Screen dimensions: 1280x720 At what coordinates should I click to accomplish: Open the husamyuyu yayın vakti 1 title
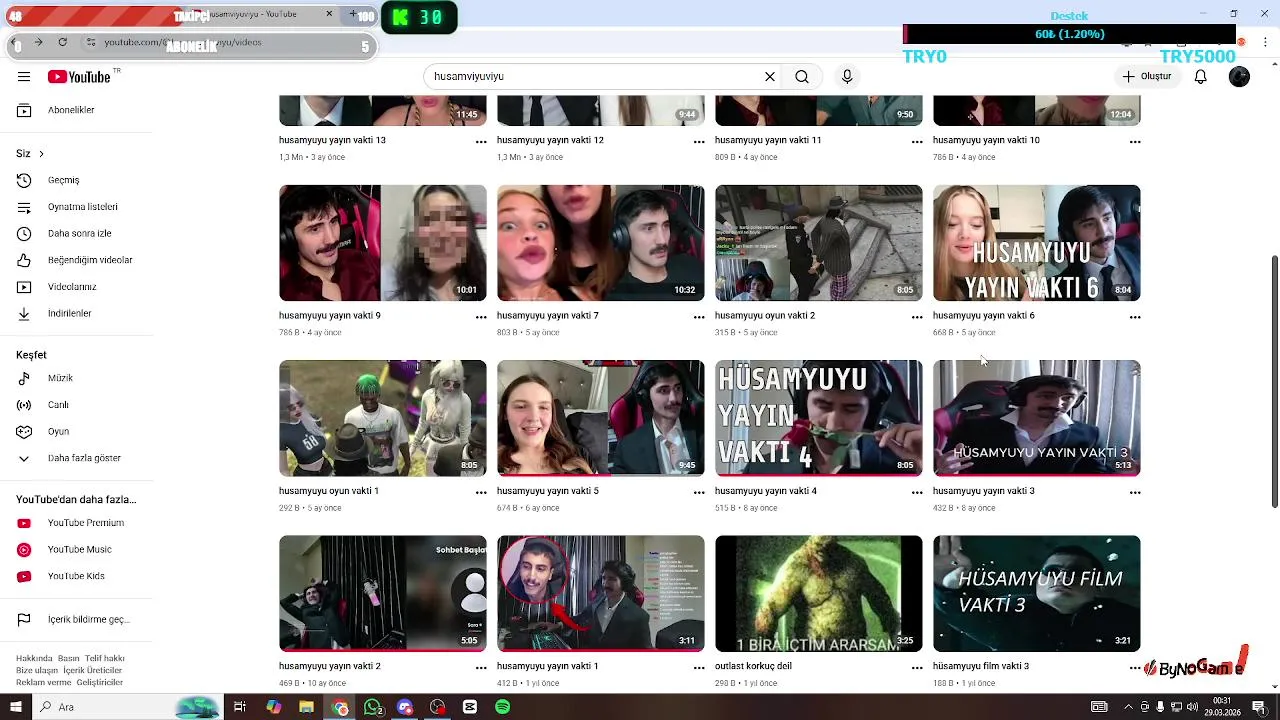pyautogui.click(x=548, y=666)
